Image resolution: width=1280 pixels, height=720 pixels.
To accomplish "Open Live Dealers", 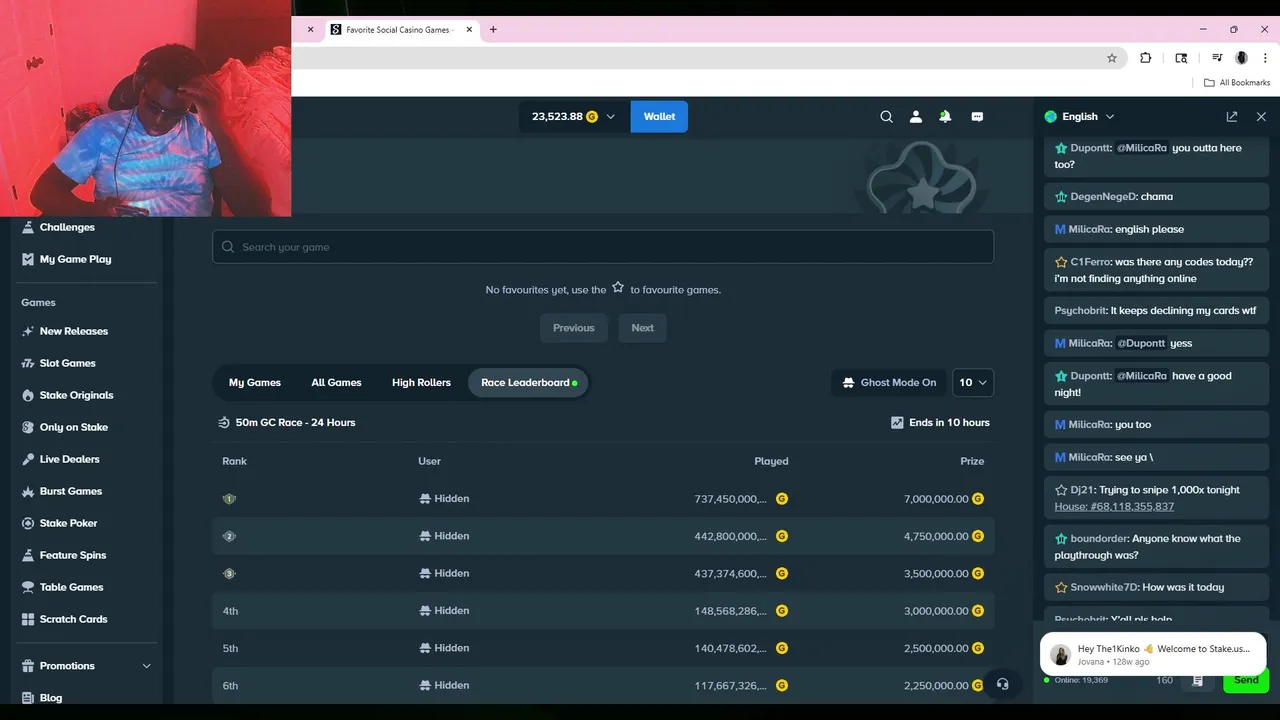I will 69,459.
